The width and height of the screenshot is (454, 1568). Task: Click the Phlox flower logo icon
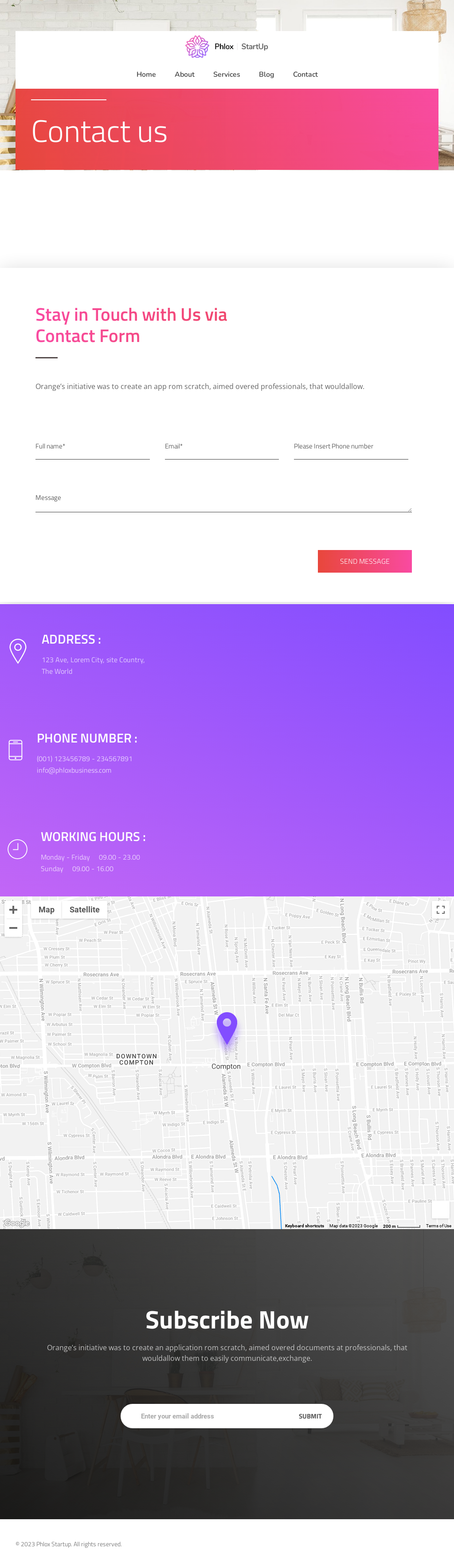pos(196,46)
